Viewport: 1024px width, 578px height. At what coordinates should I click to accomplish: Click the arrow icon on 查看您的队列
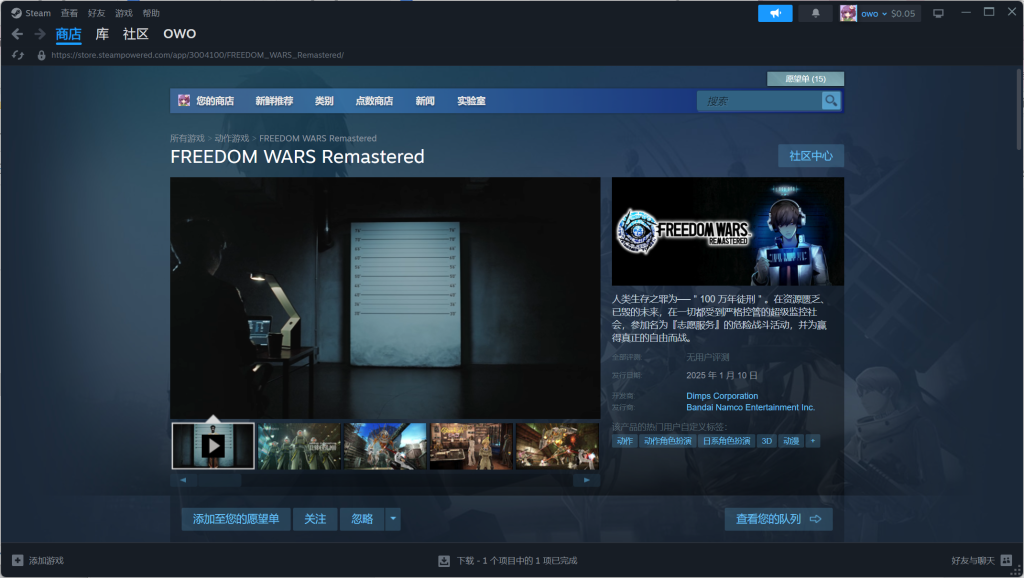click(x=815, y=519)
